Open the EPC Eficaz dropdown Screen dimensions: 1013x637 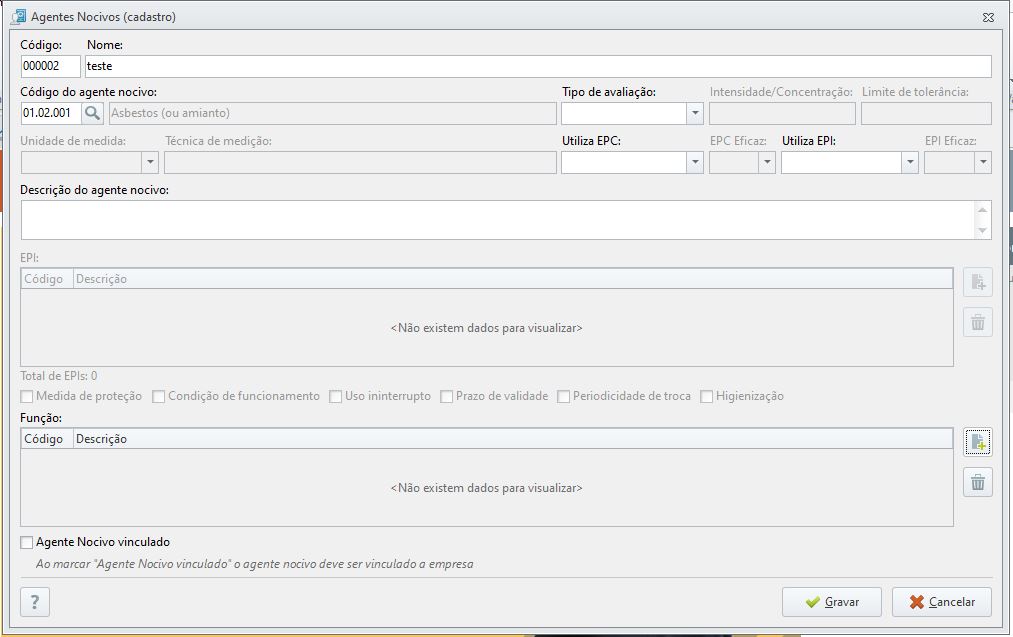(767, 162)
